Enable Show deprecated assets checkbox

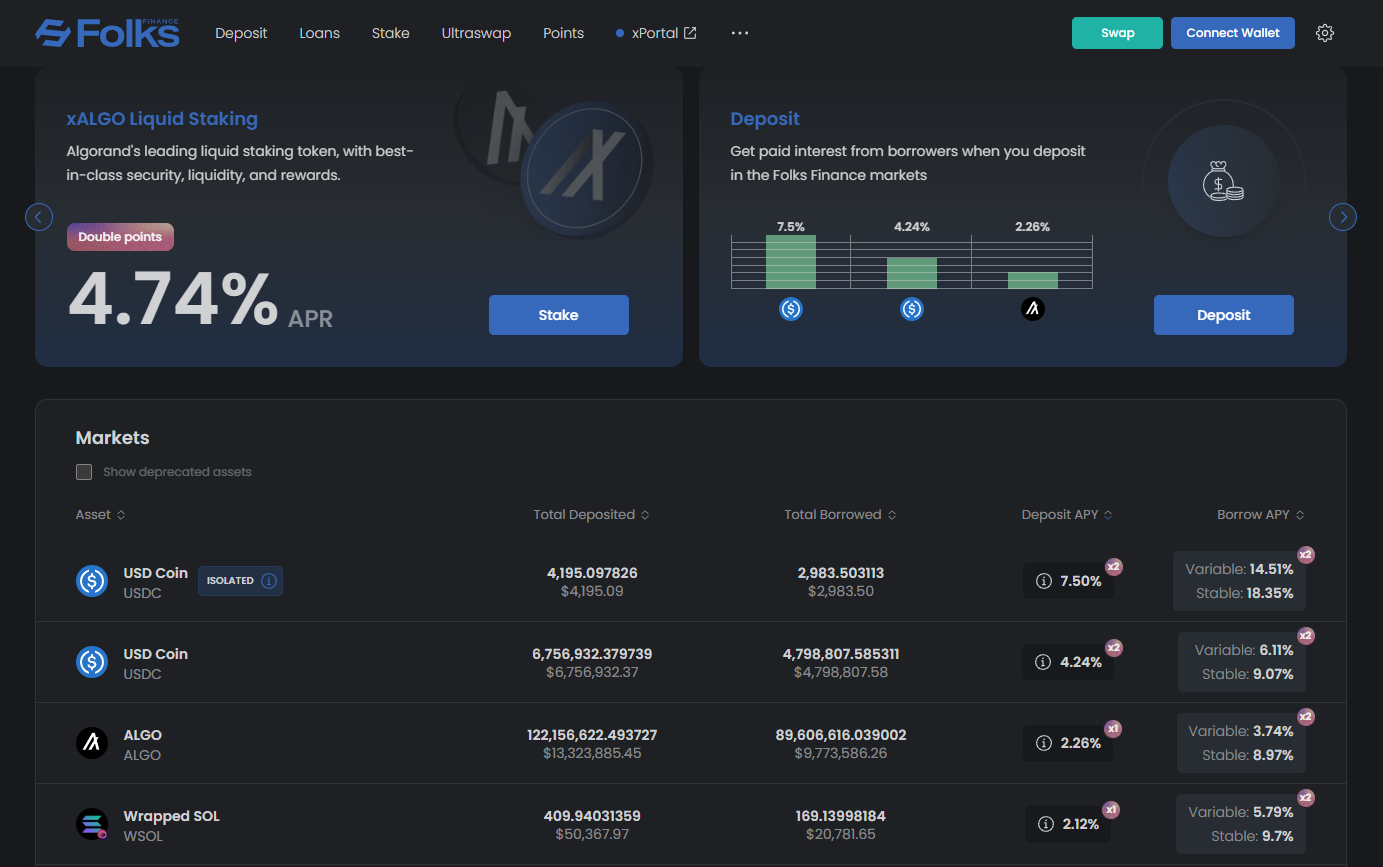pos(84,472)
